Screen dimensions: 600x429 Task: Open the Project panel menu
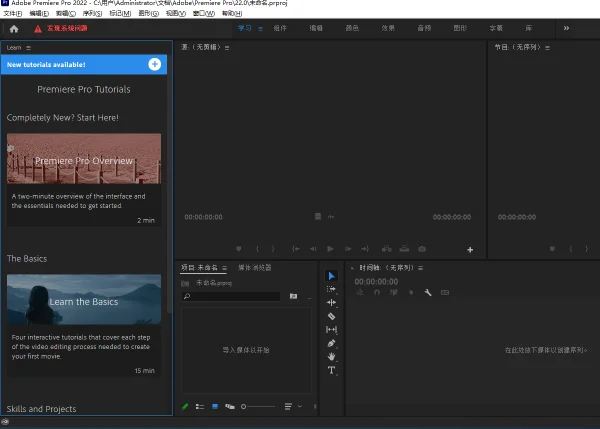click(225, 268)
